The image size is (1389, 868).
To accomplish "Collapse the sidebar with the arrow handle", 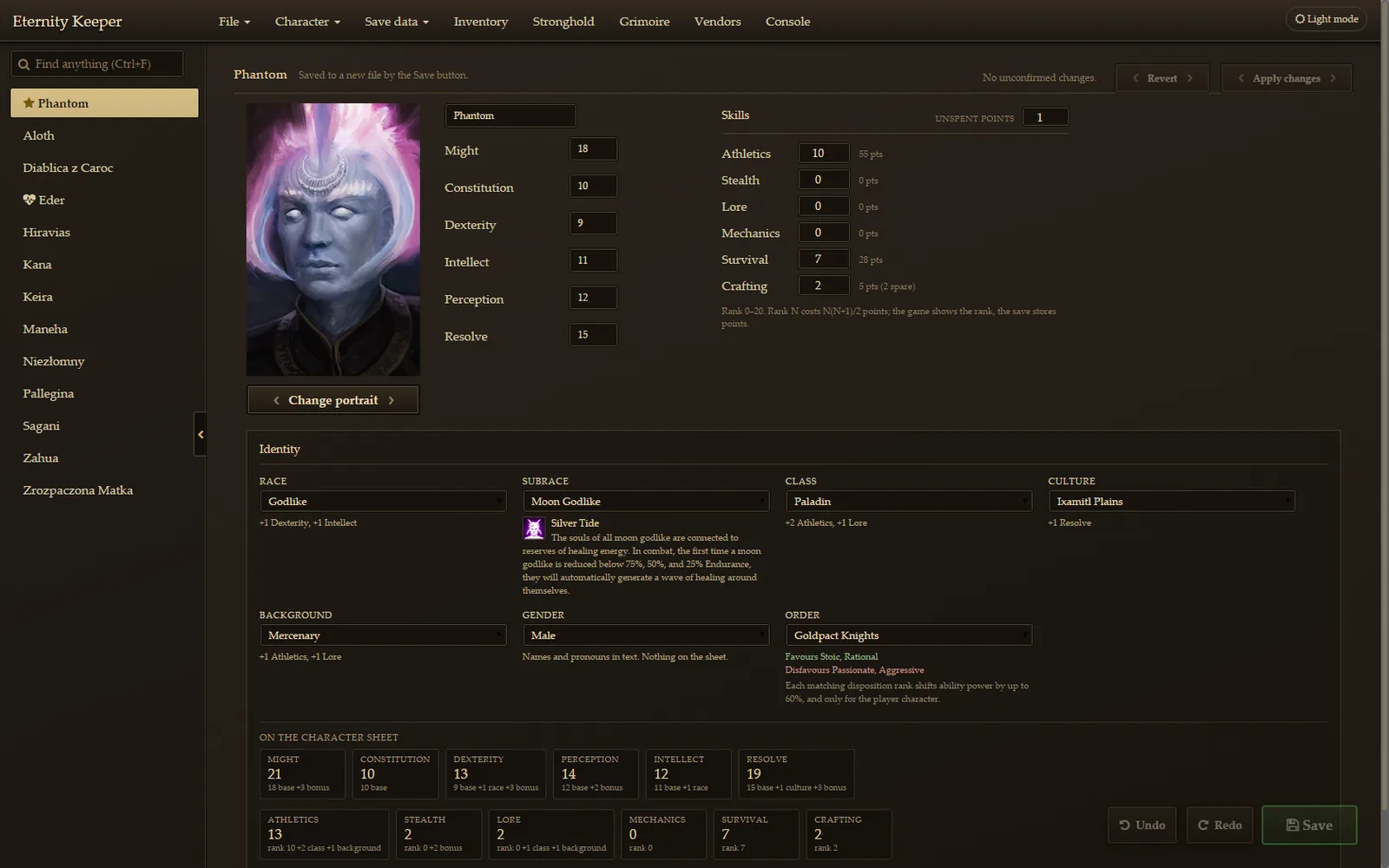I will [200, 434].
